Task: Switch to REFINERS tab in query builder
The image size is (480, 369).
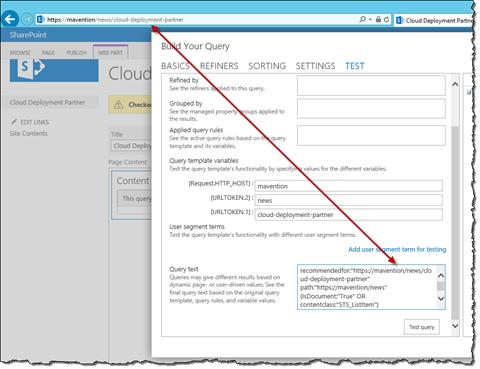Action: click(219, 66)
